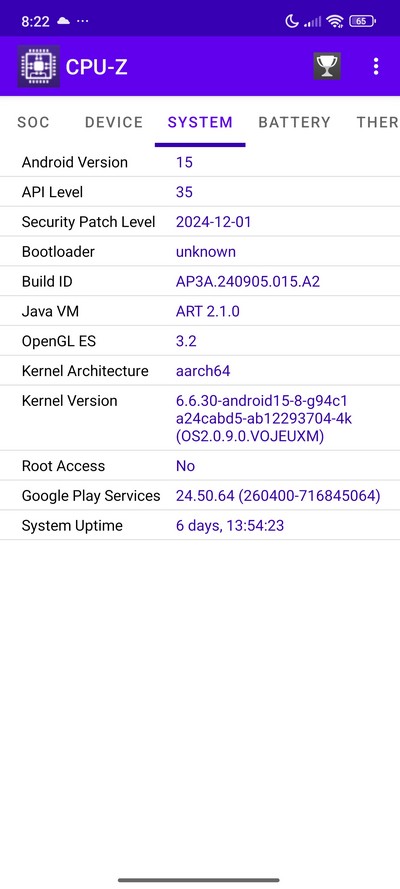Switch to the BATTERY tab
Screen dimensions: 400x889
click(294, 122)
